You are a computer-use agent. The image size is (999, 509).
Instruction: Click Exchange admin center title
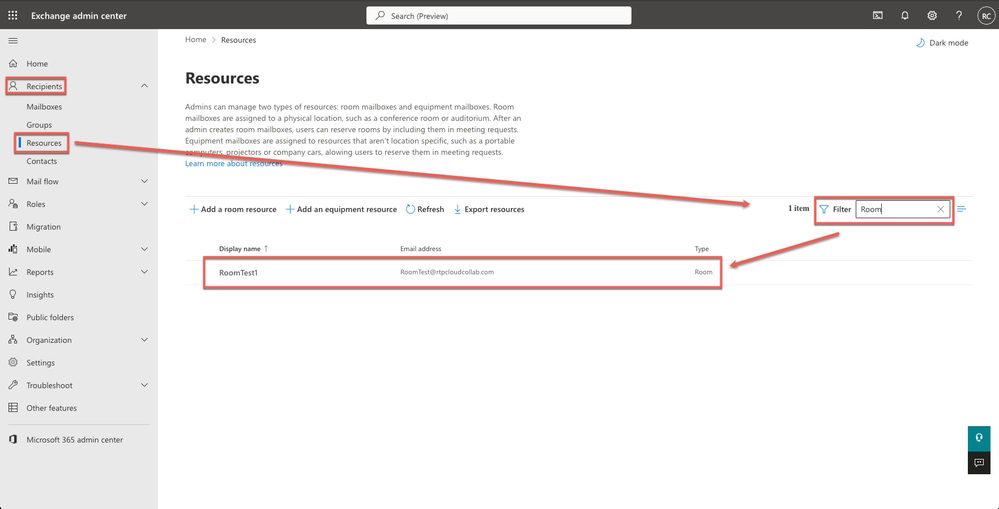(x=79, y=15)
